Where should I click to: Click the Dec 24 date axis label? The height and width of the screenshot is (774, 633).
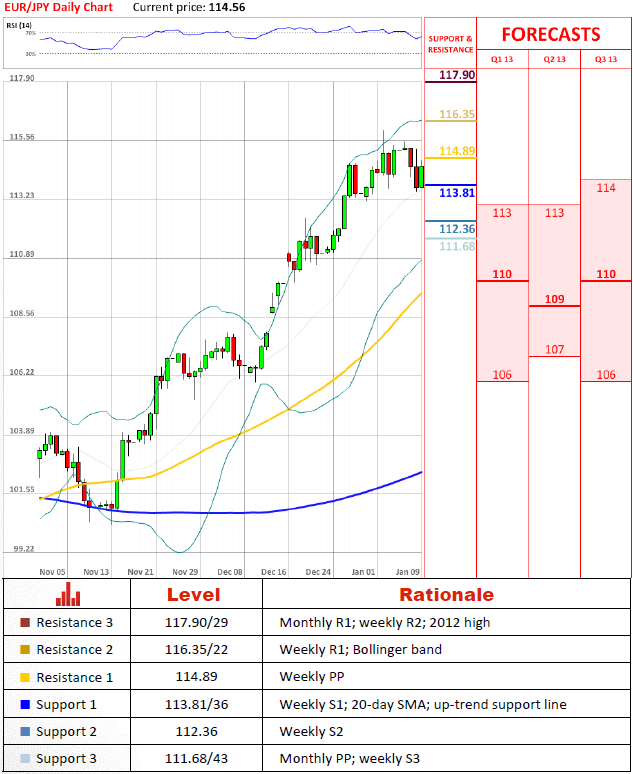point(318,572)
